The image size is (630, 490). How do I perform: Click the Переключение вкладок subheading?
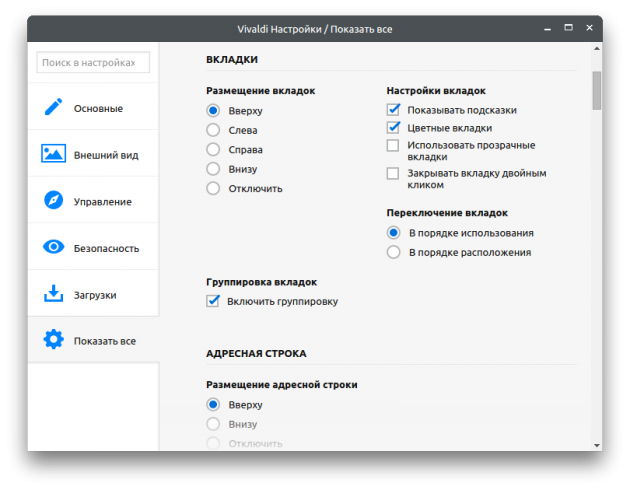[447, 213]
